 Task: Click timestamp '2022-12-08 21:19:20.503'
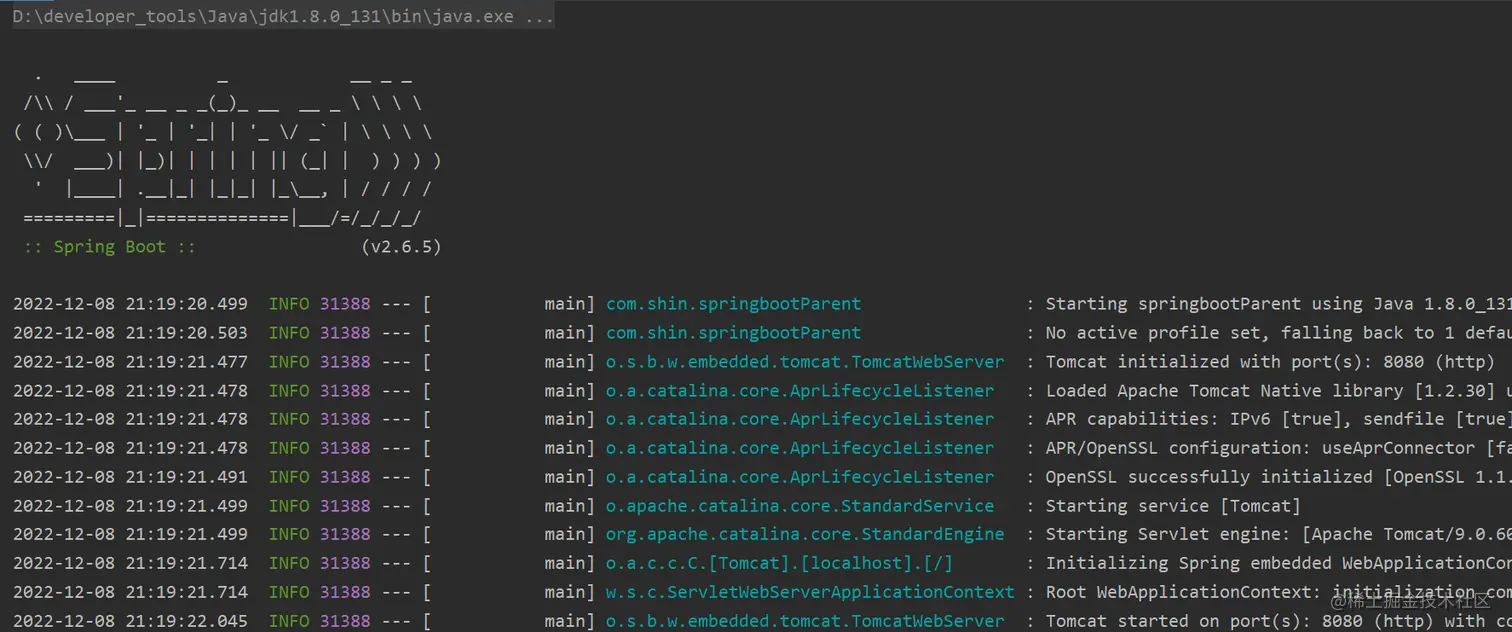(130, 333)
